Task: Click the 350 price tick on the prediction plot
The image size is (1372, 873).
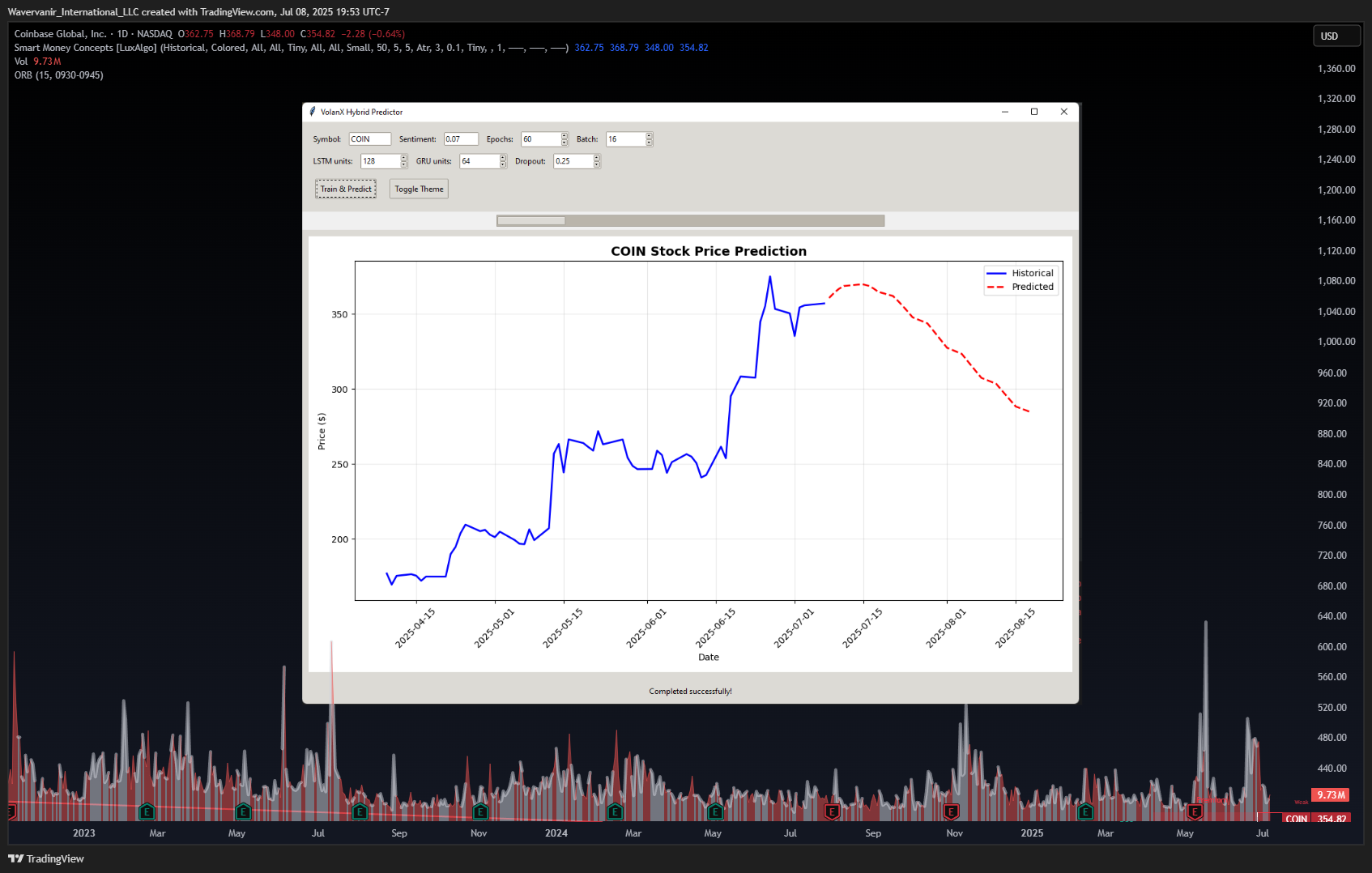Action: tap(339, 314)
